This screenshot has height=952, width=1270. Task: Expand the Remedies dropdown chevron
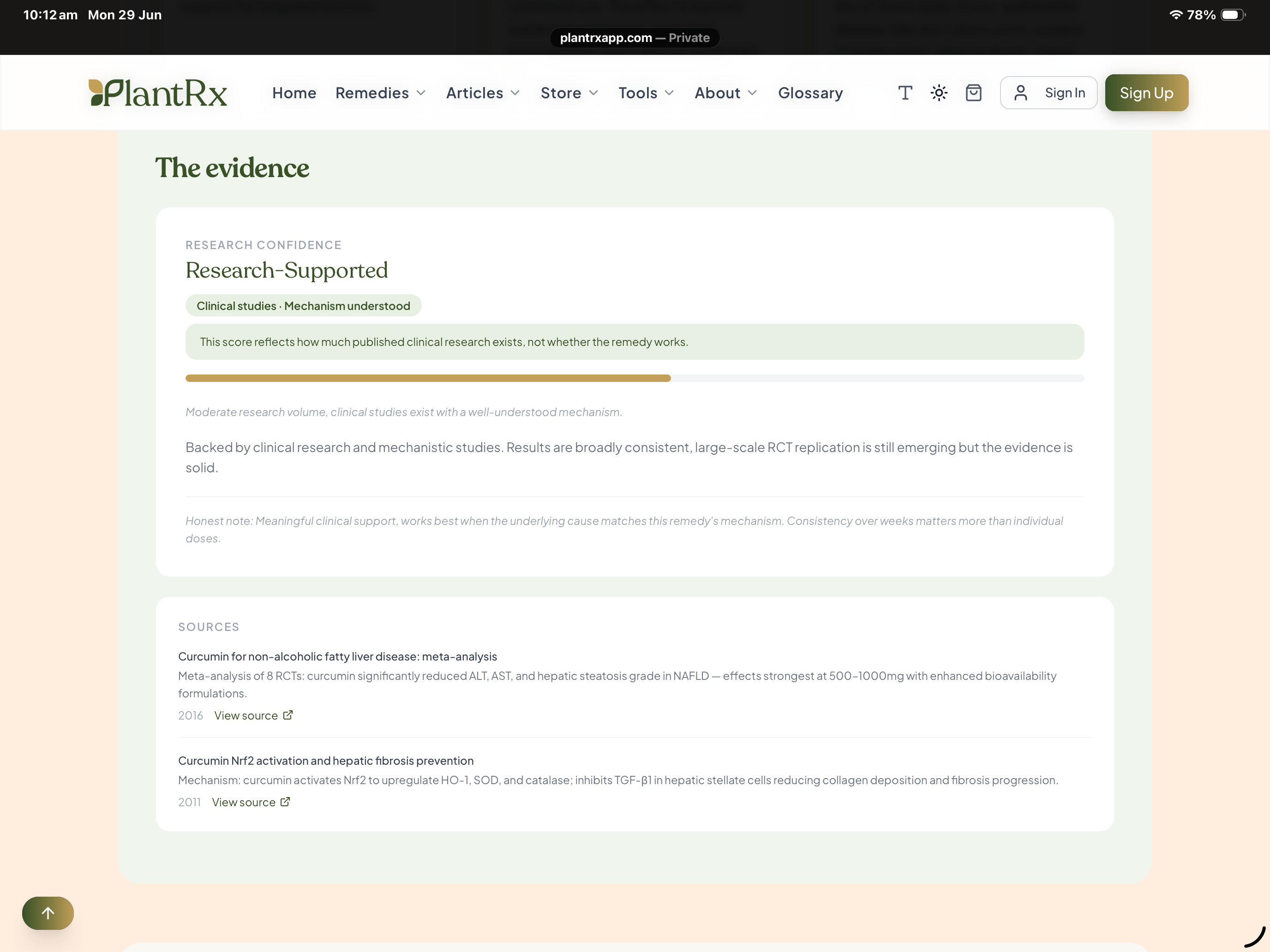pos(421,93)
